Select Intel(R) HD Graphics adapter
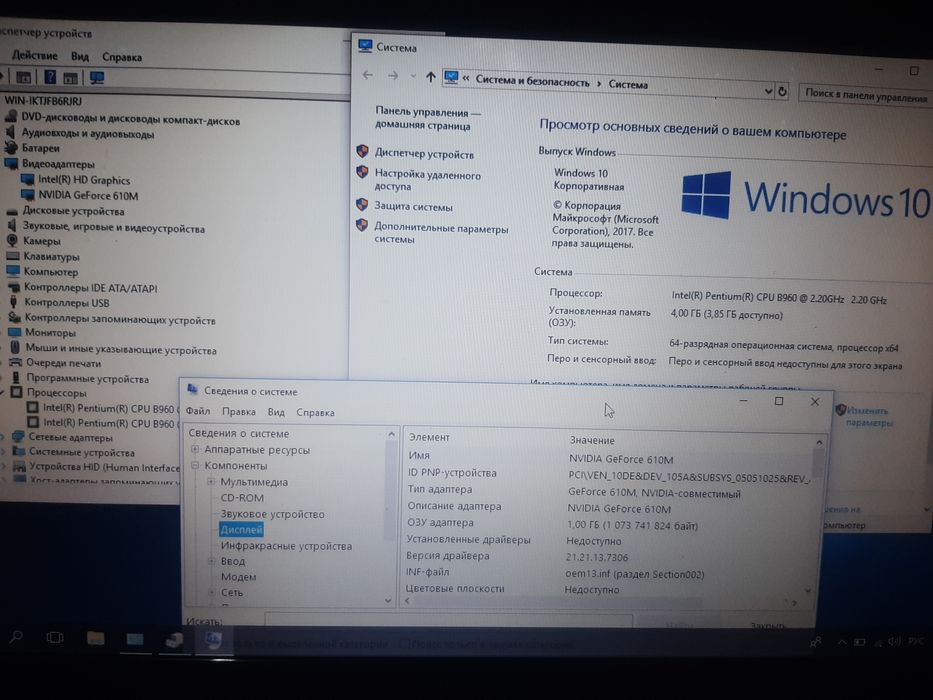The height and width of the screenshot is (700, 933). pos(84,180)
